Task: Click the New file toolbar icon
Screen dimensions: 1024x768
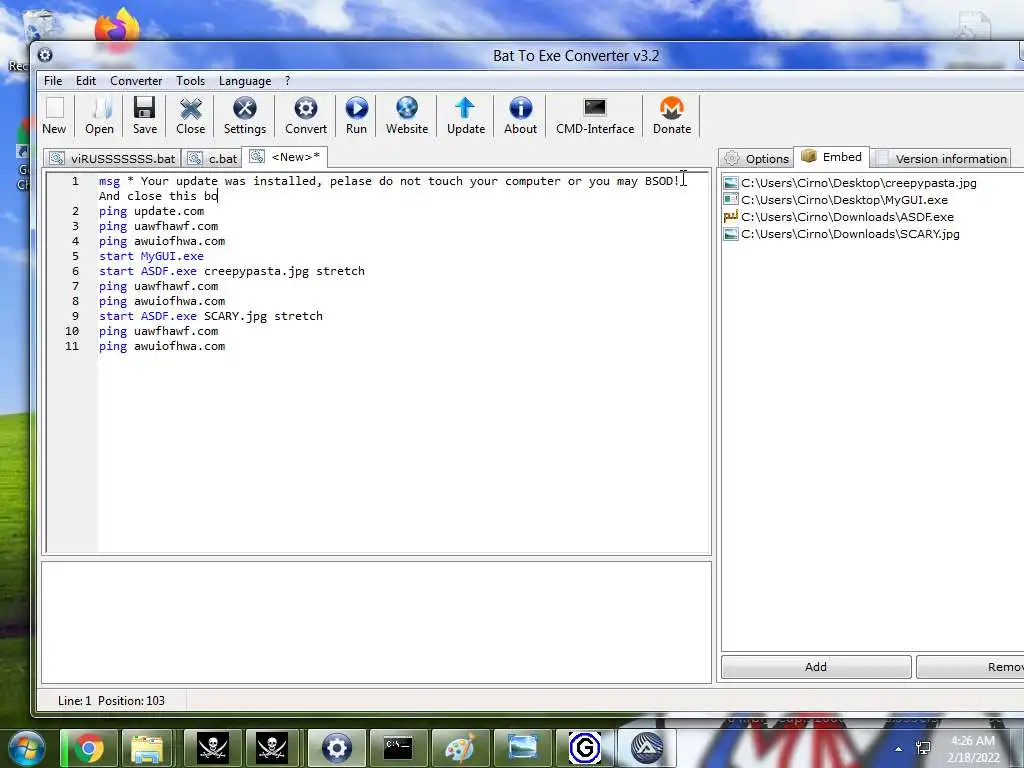Action: 54,116
